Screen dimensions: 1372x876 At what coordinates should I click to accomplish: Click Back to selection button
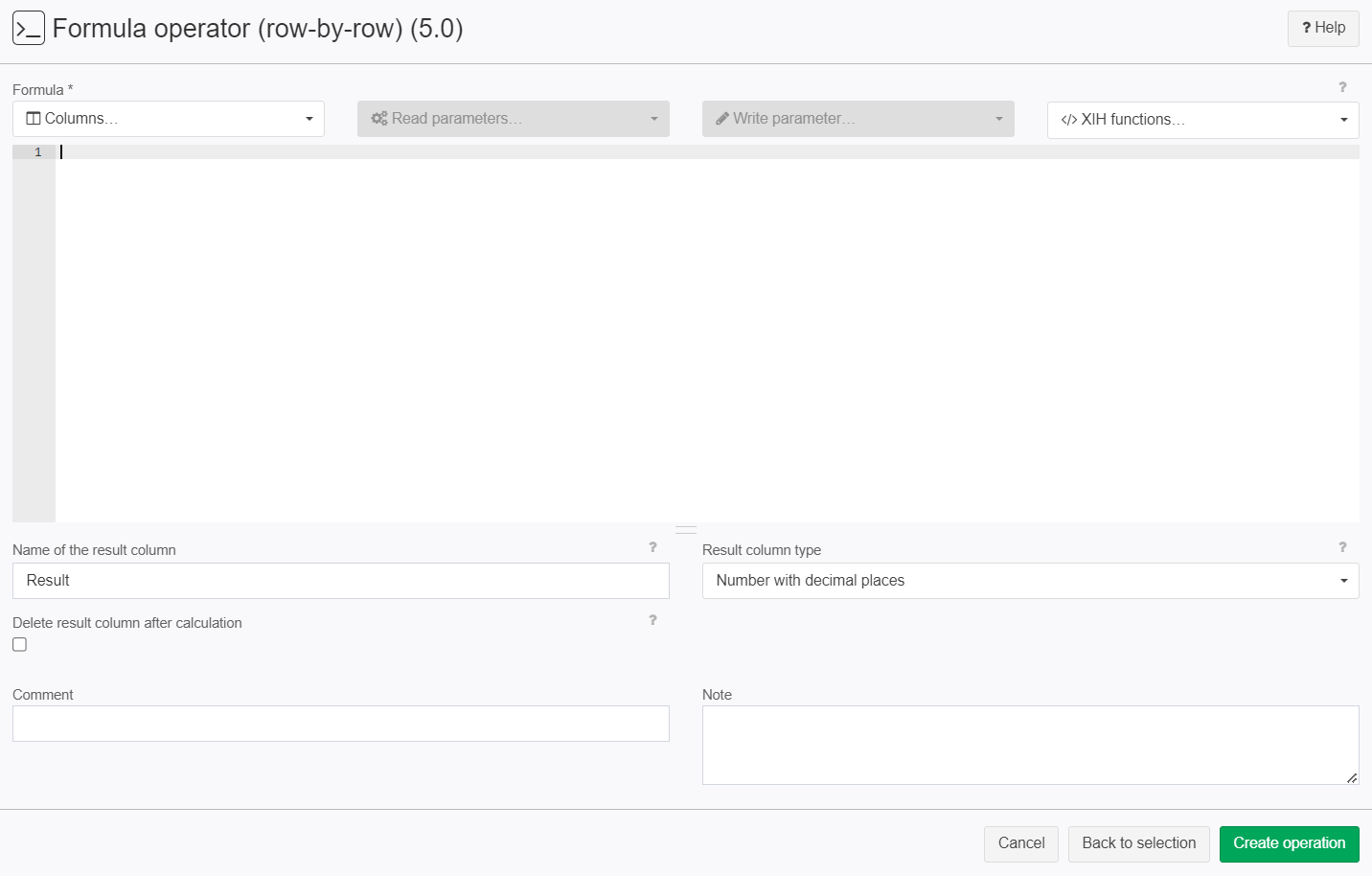click(x=1139, y=843)
